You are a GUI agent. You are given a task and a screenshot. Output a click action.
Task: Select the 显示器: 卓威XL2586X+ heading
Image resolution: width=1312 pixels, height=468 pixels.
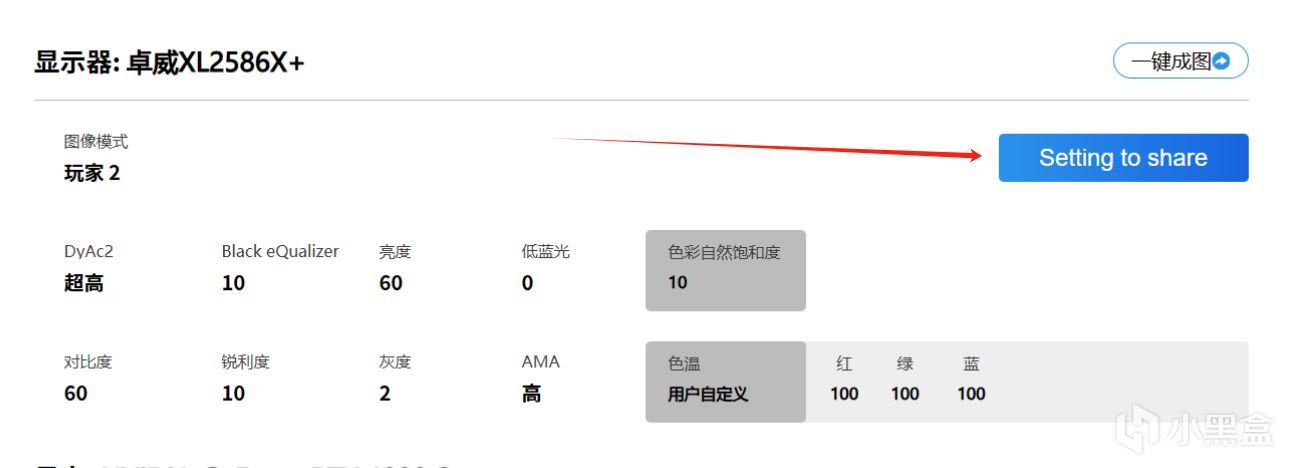pos(169,63)
